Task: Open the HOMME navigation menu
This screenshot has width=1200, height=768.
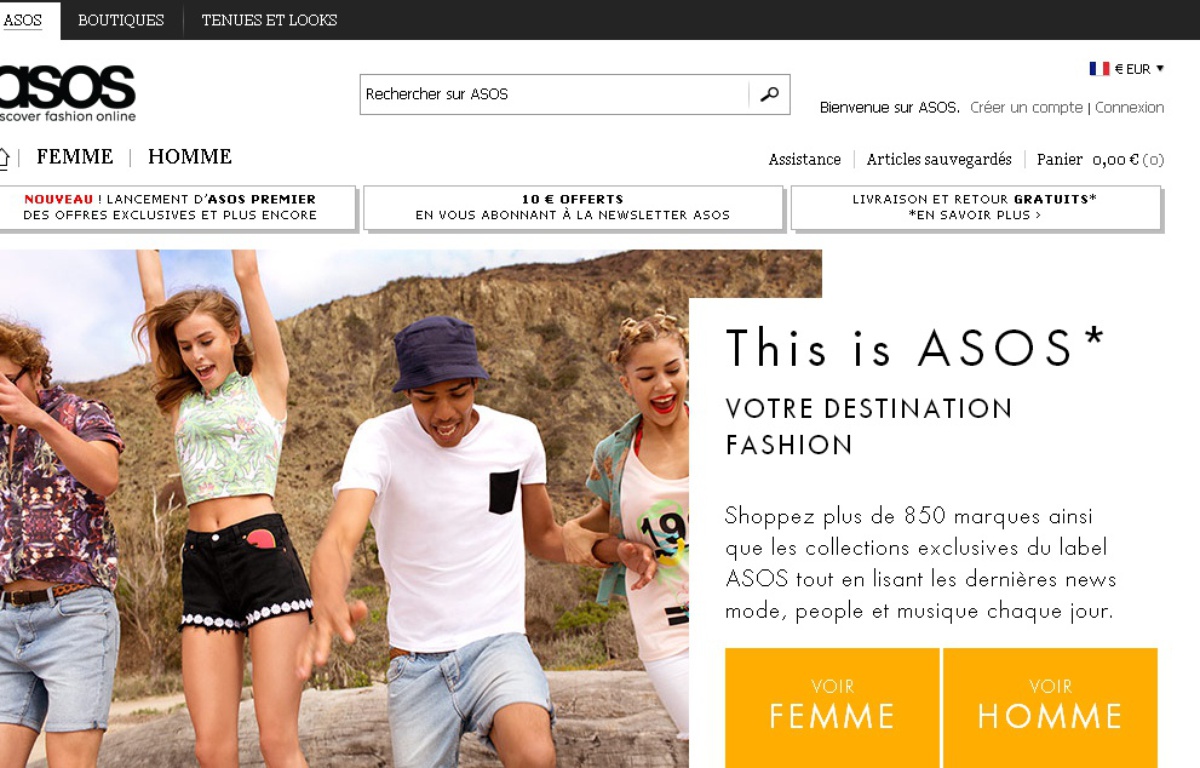Action: [190, 157]
